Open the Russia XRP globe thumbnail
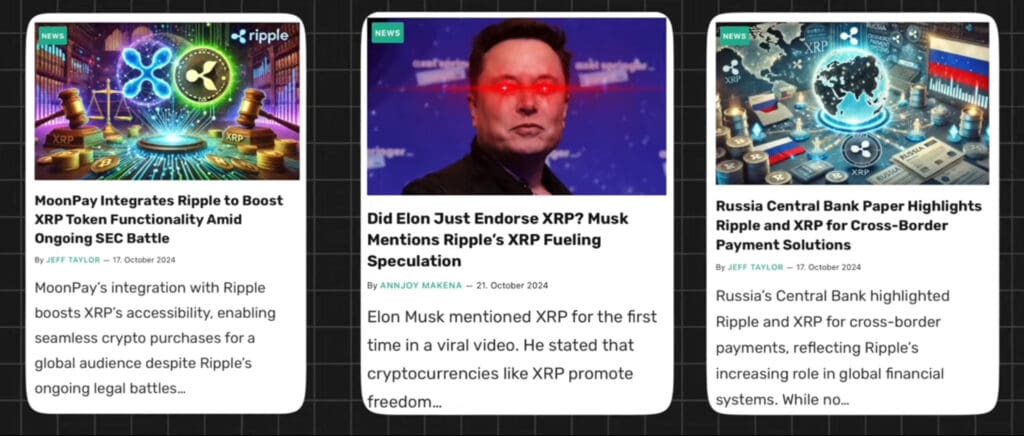The width and height of the screenshot is (1024, 436). pyautogui.click(x=852, y=103)
